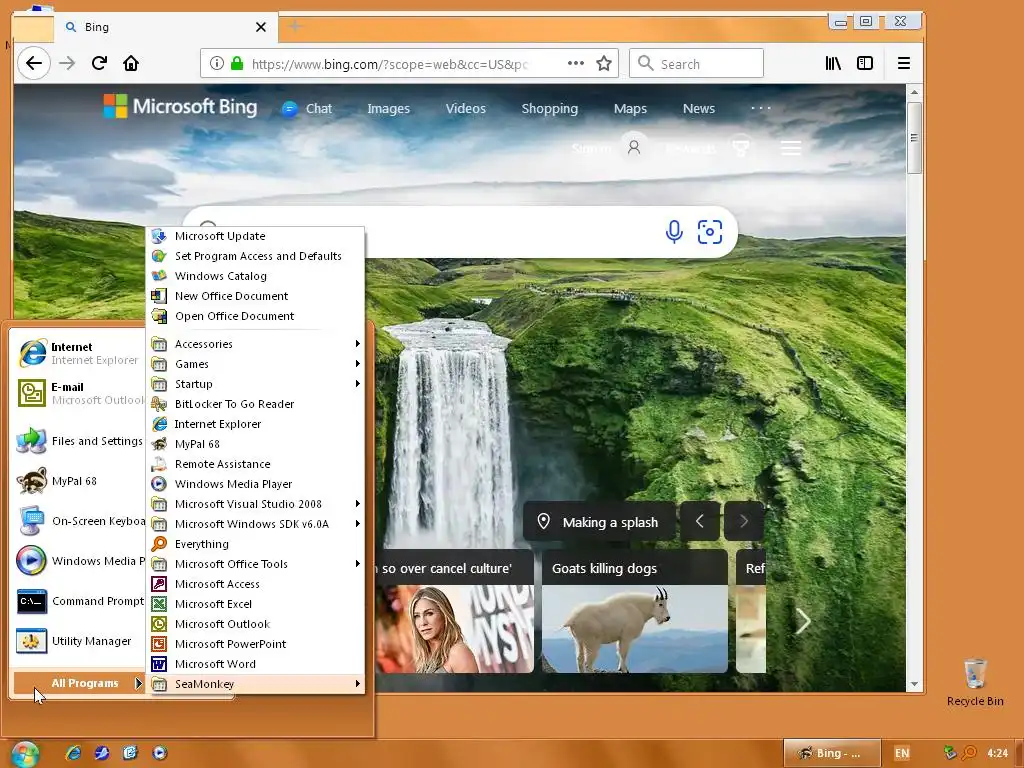
Task: Launch BitLocker To Go Reader
Action: click(x=255, y=404)
